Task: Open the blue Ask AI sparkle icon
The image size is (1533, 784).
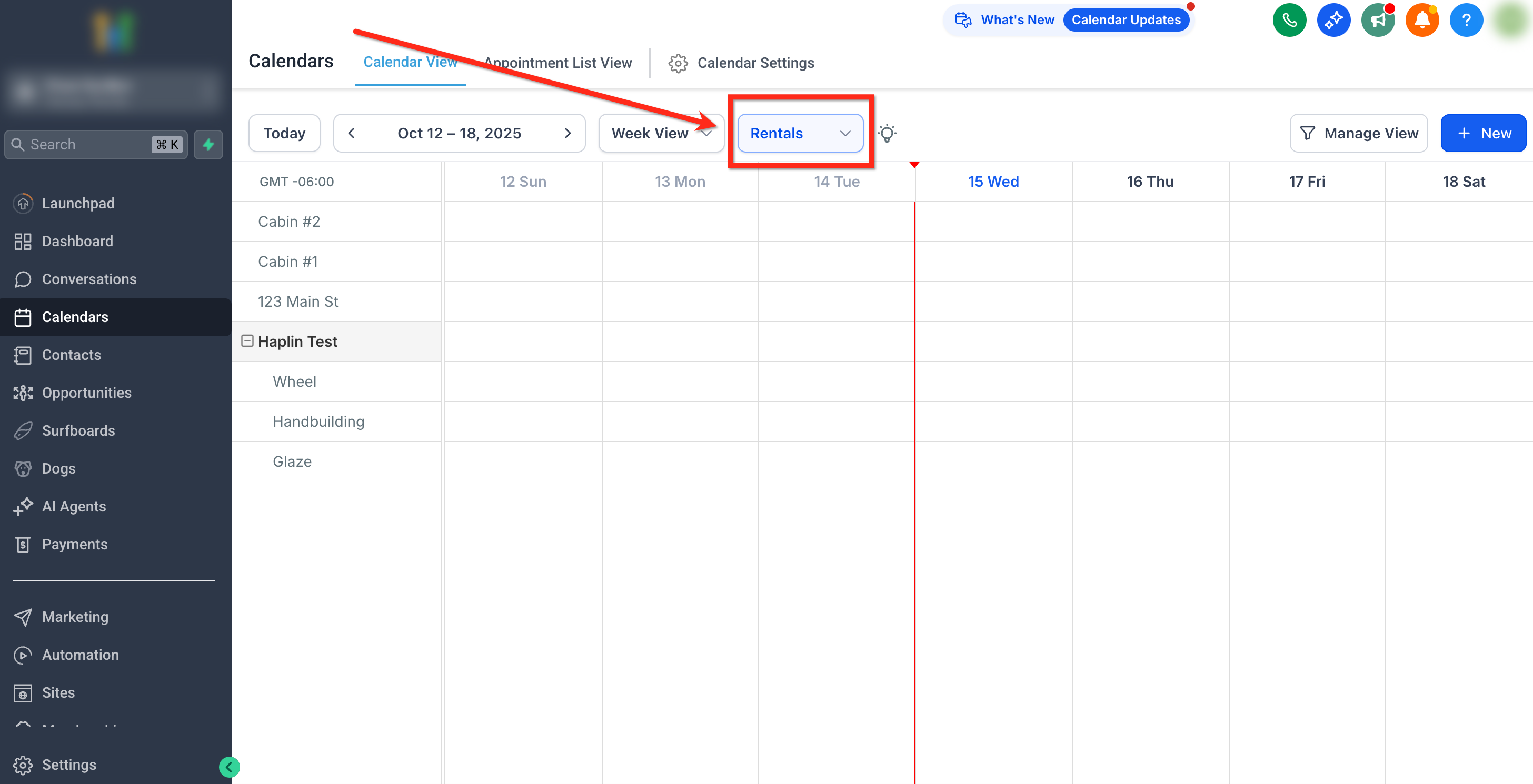Action: tap(1333, 20)
